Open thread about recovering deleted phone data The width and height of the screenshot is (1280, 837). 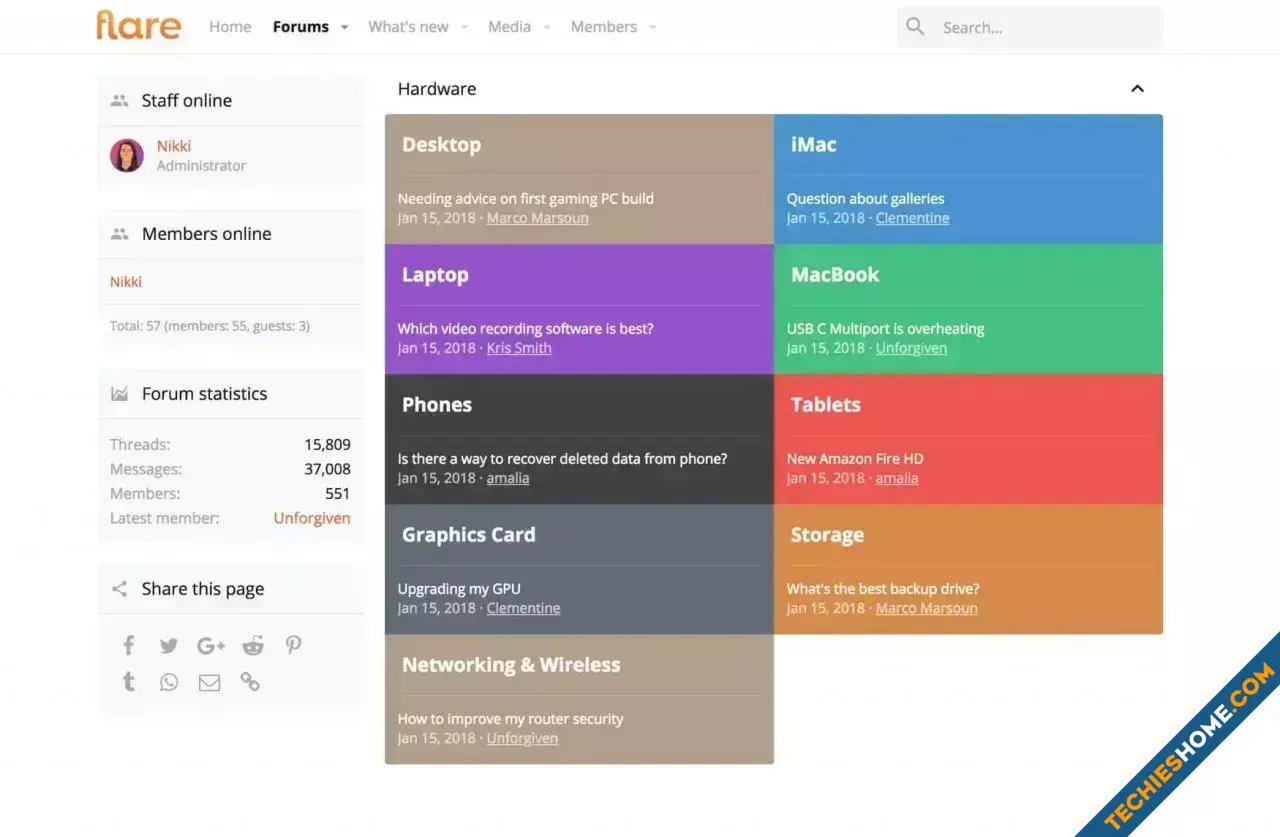562,459
